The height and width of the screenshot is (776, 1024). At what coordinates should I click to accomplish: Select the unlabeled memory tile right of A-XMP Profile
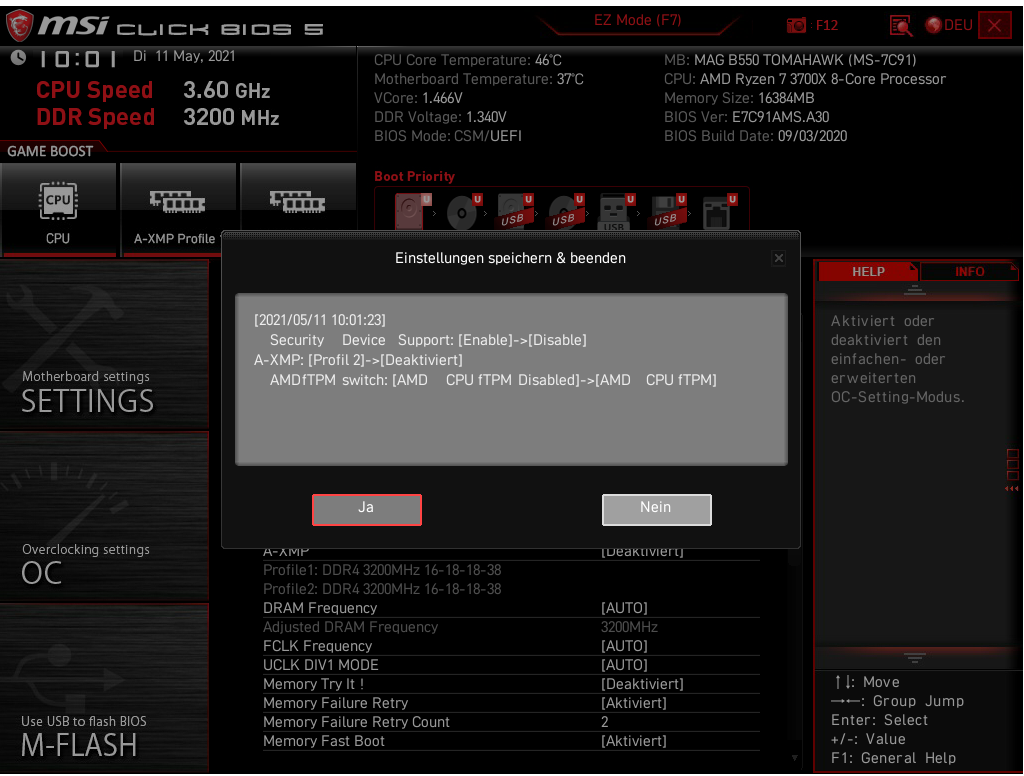298,197
